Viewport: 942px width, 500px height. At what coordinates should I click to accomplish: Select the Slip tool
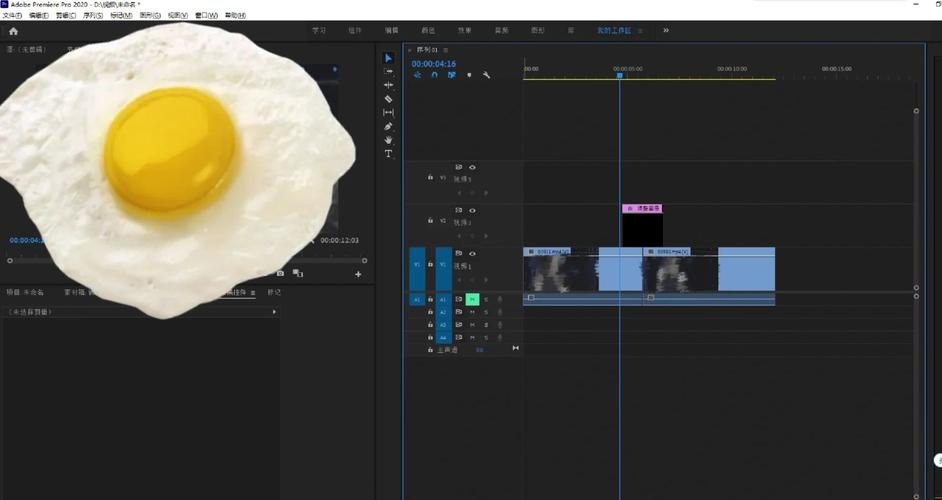(388, 112)
